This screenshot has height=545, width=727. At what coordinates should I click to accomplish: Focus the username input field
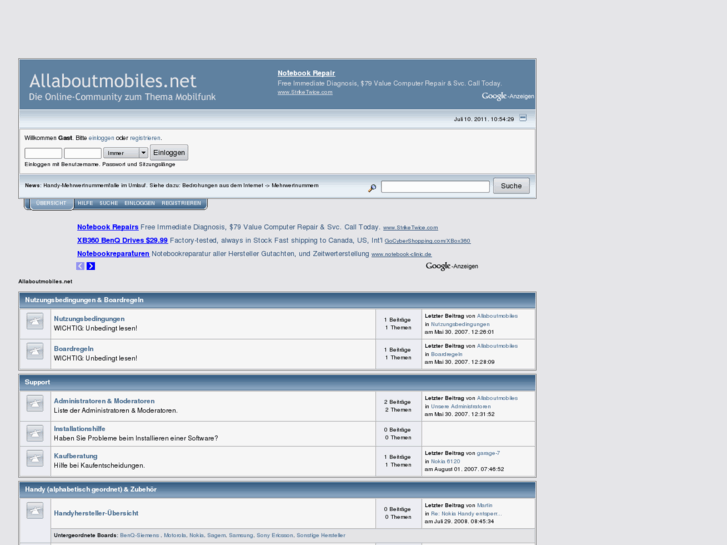[x=43, y=153]
